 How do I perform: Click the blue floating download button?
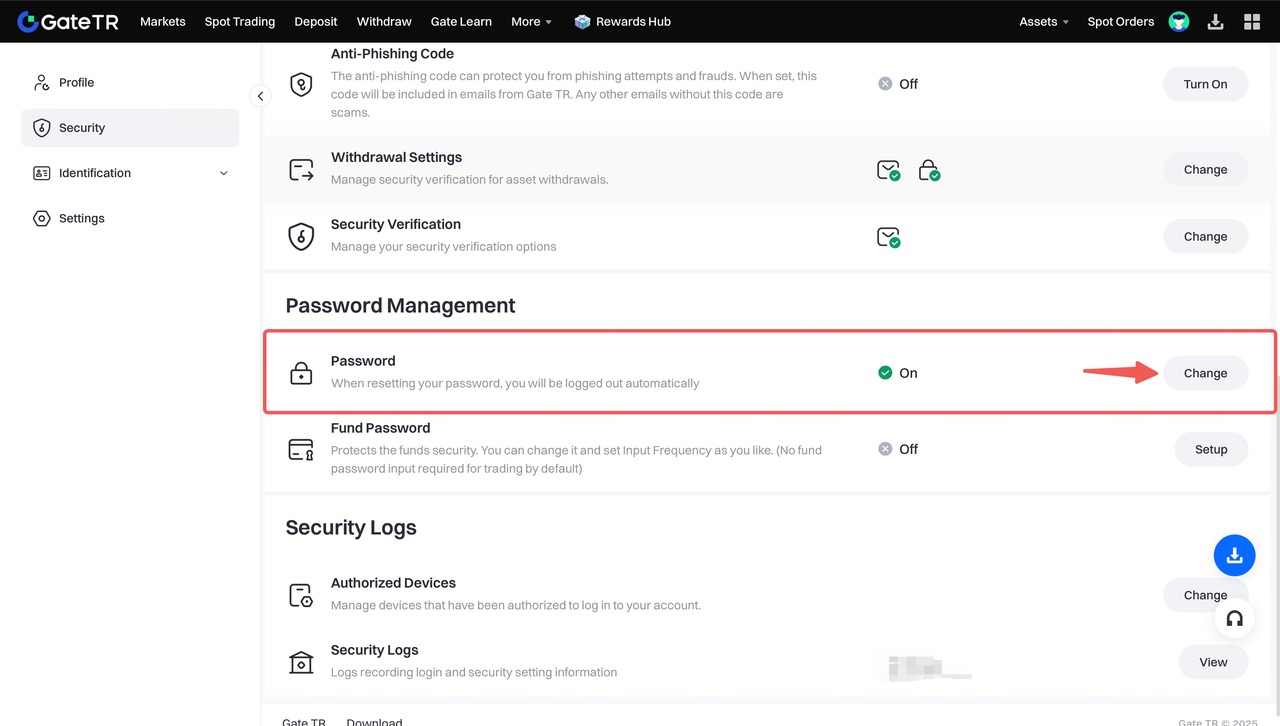point(1234,555)
